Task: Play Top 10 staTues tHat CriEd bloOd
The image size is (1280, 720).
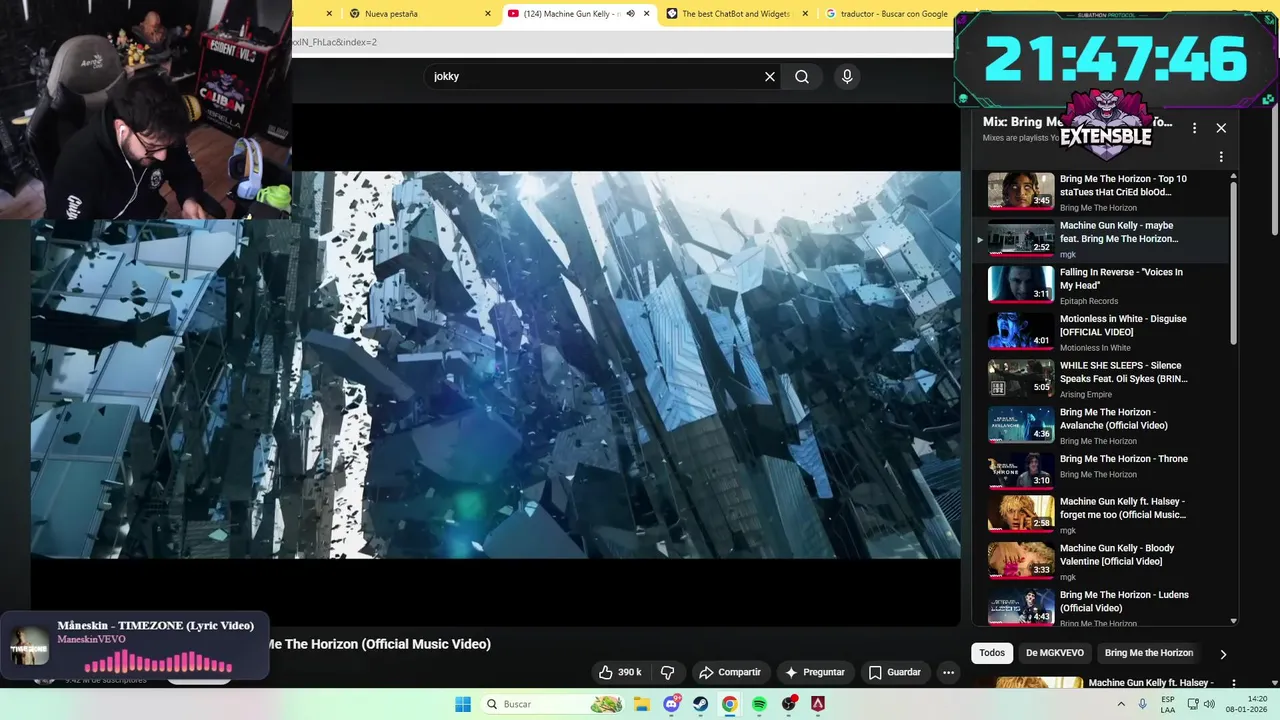Action: click(1100, 191)
